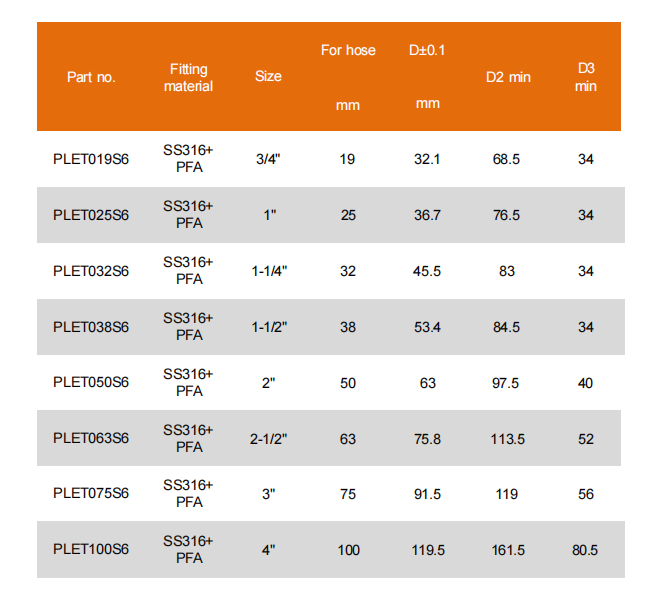Select the 161.5 D2 min value

(508, 549)
